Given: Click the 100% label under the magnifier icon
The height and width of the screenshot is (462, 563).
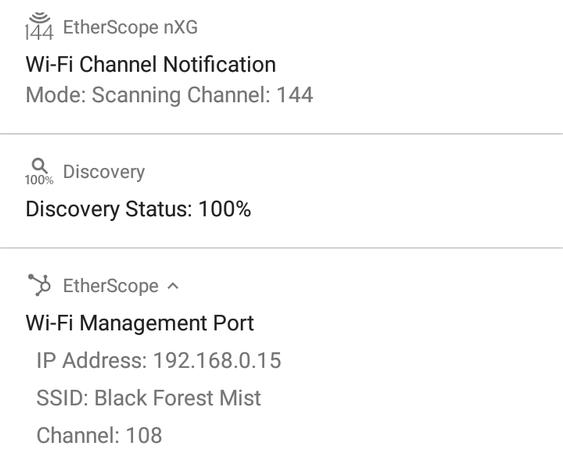Looking at the screenshot, I should coord(39,180).
